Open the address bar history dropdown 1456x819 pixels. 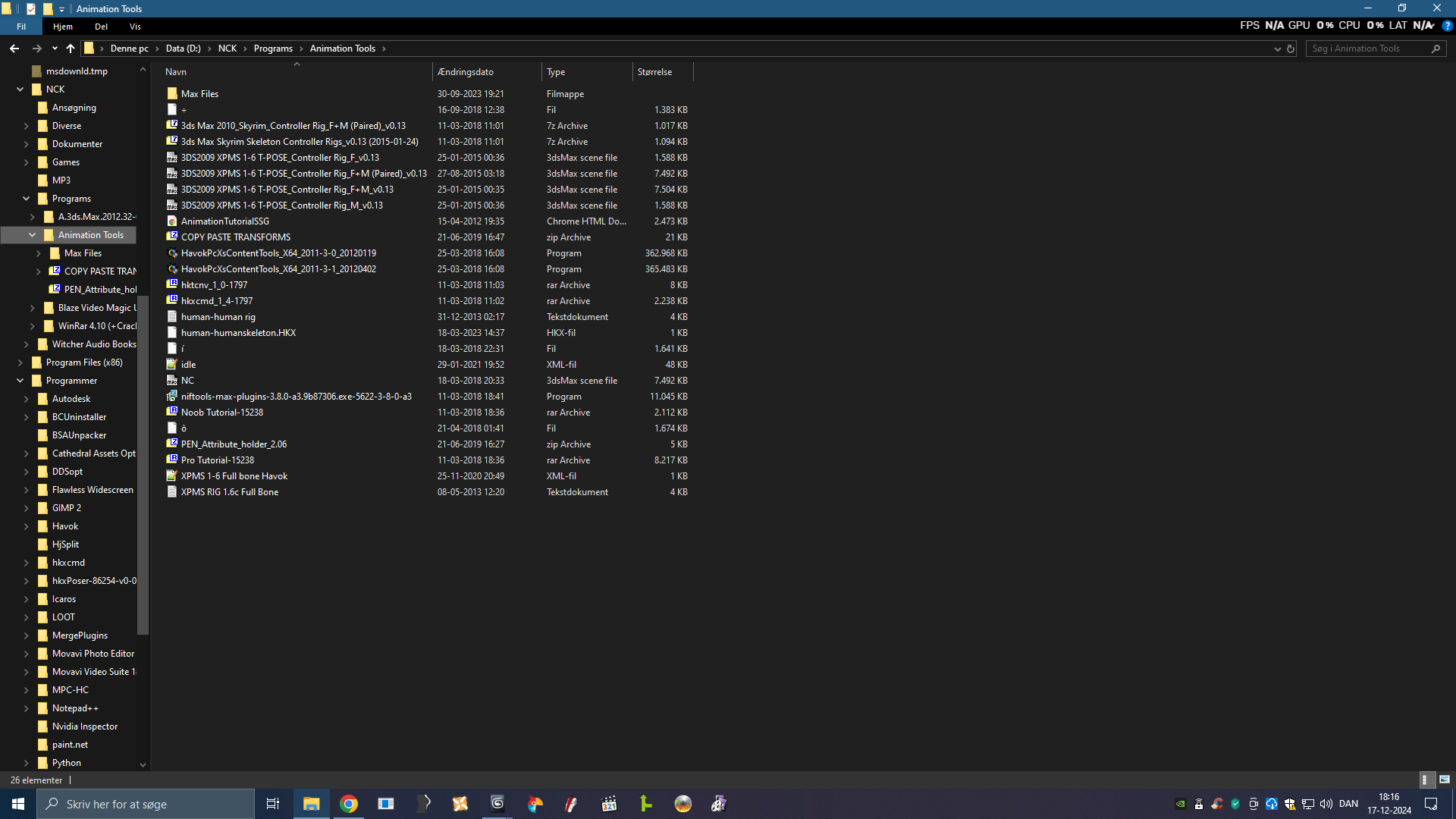coord(1277,49)
